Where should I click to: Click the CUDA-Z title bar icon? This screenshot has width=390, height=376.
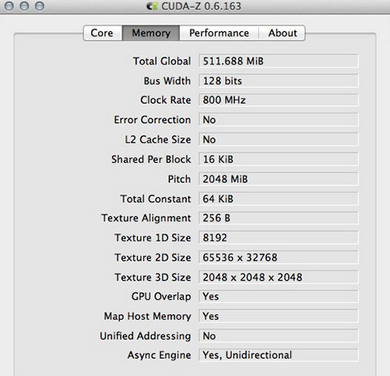(x=152, y=6)
